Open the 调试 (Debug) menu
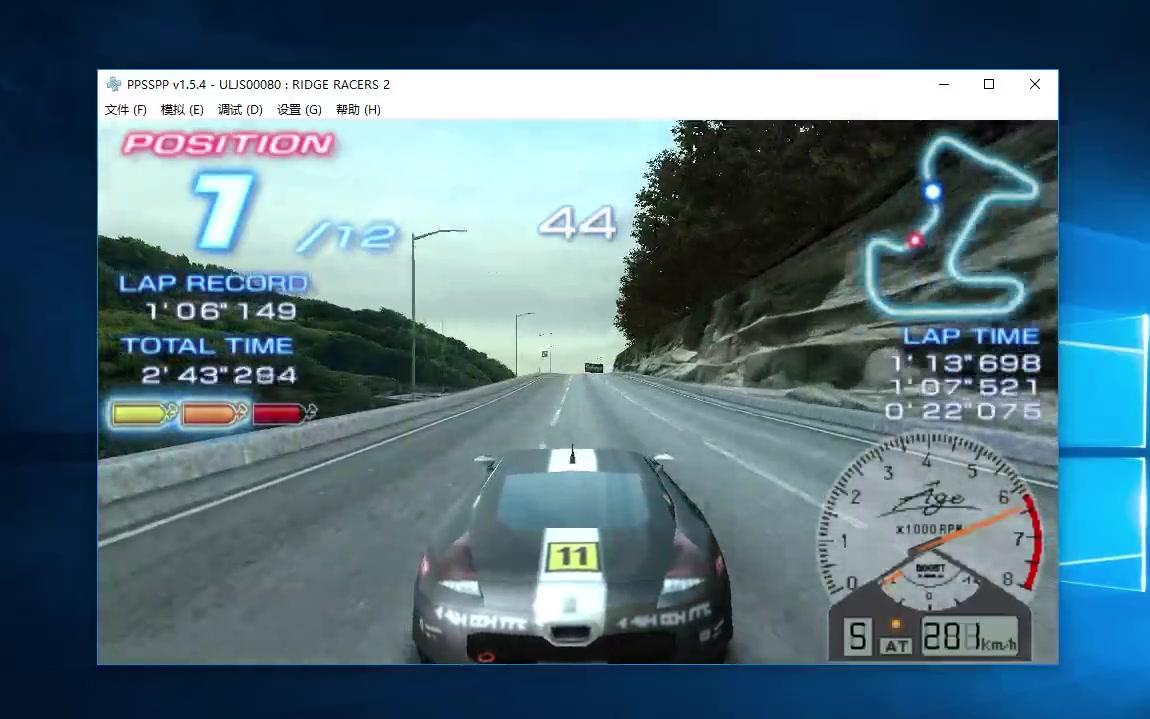This screenshot has height=719, width=1150. [x=240, y=110]
